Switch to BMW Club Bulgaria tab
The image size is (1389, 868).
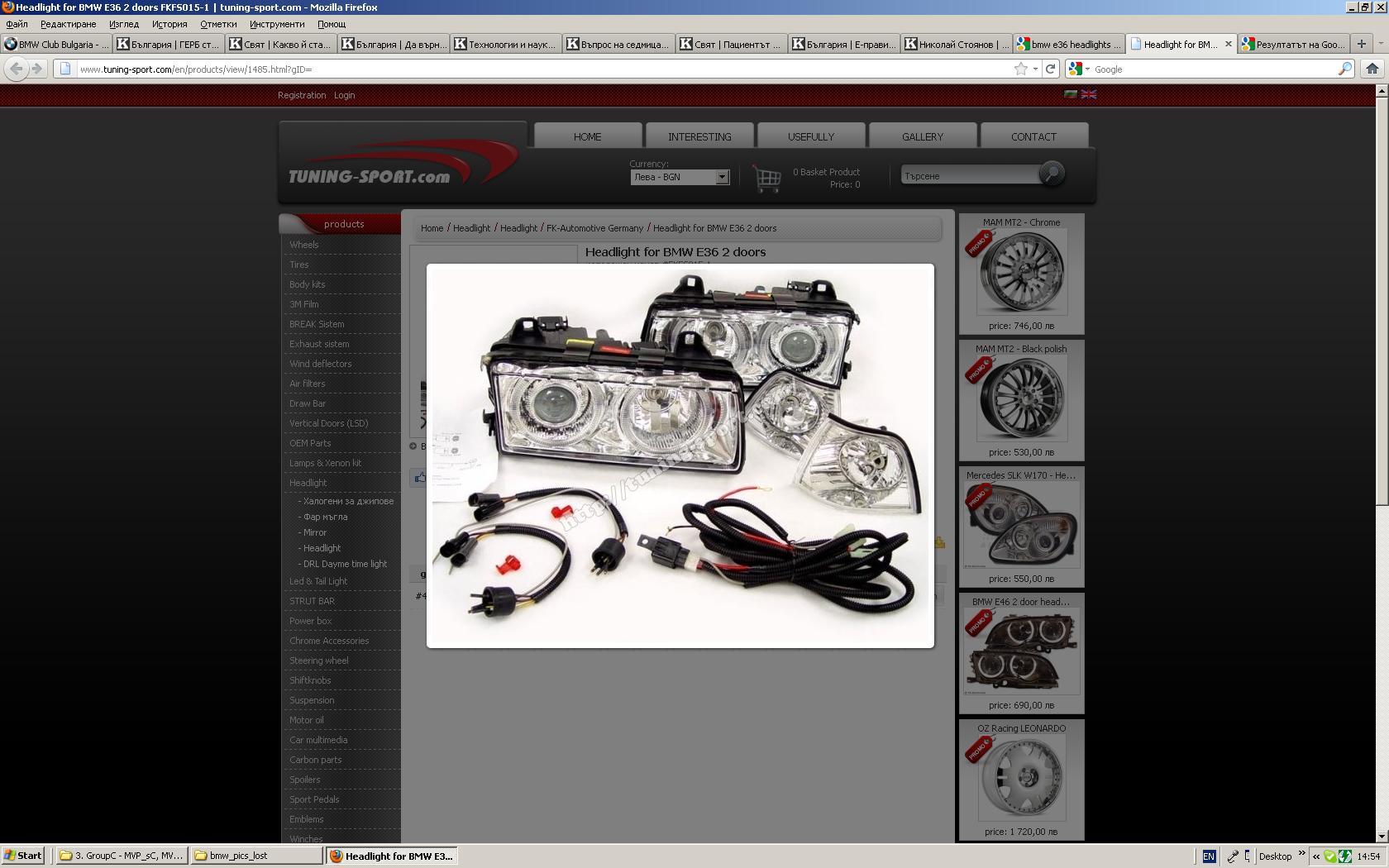click(56, 44)
